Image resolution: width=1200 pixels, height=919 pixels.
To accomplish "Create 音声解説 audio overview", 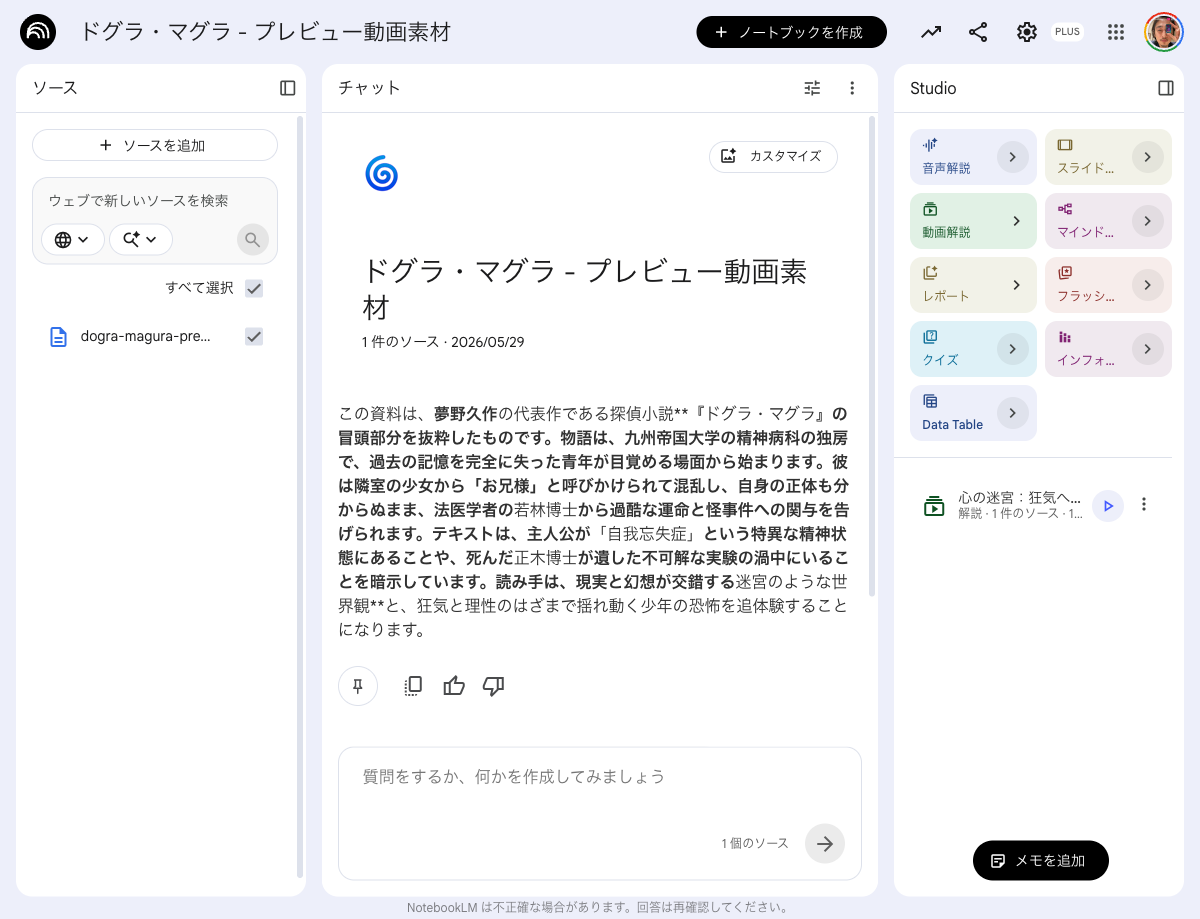I will [x=973, y=157].
